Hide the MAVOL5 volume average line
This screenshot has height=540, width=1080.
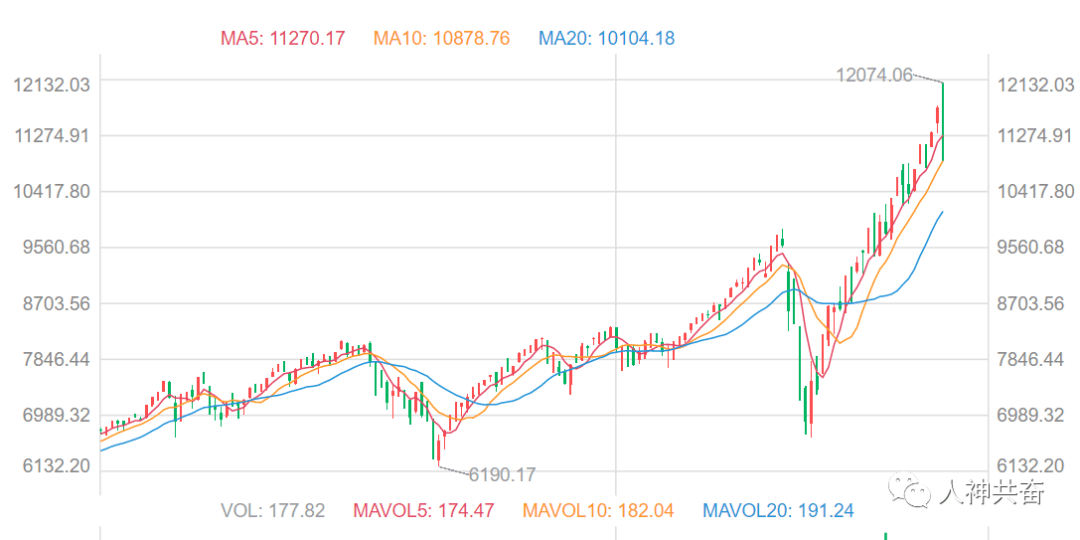424,511
